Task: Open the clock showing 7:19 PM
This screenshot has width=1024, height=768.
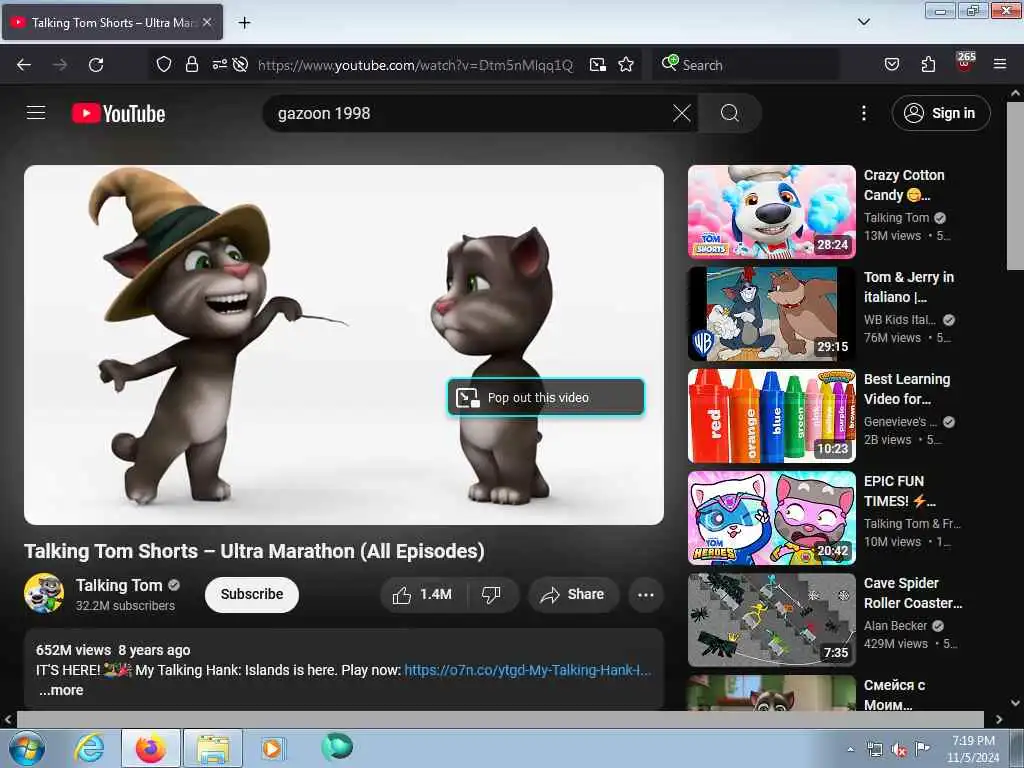Action: click(973, 749)
